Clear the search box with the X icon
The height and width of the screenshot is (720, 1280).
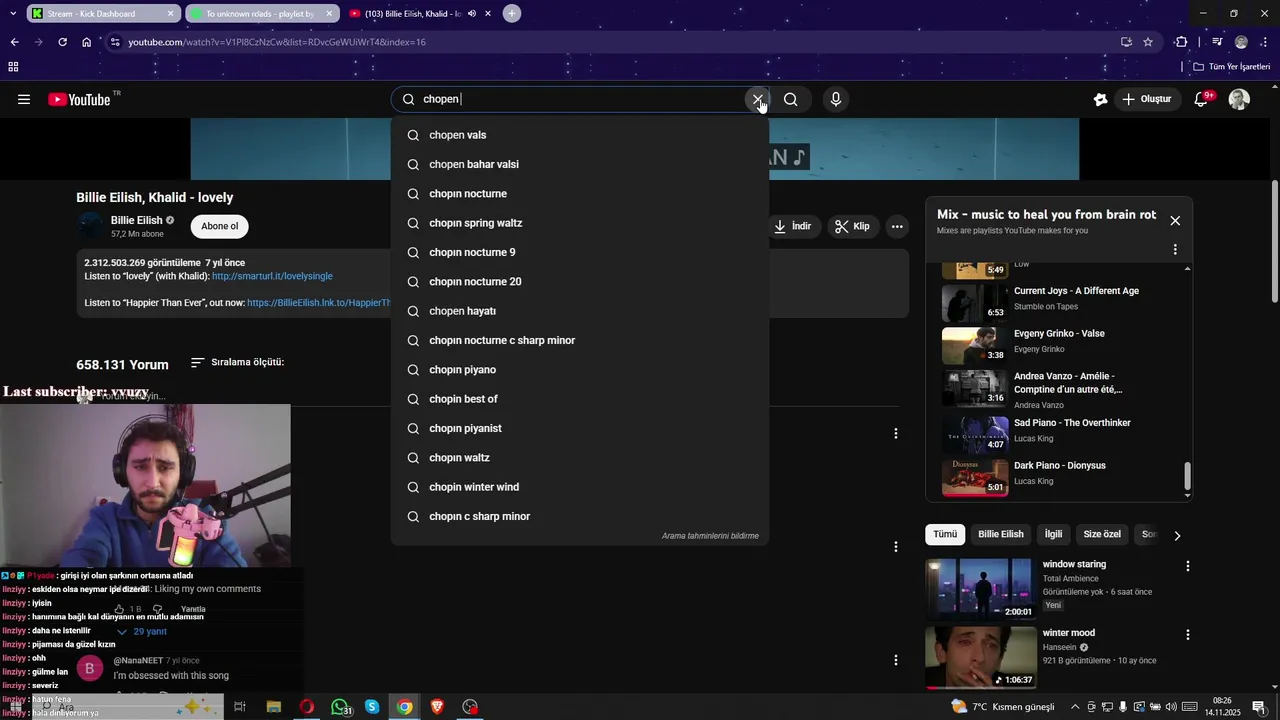(x=757, y=99)
